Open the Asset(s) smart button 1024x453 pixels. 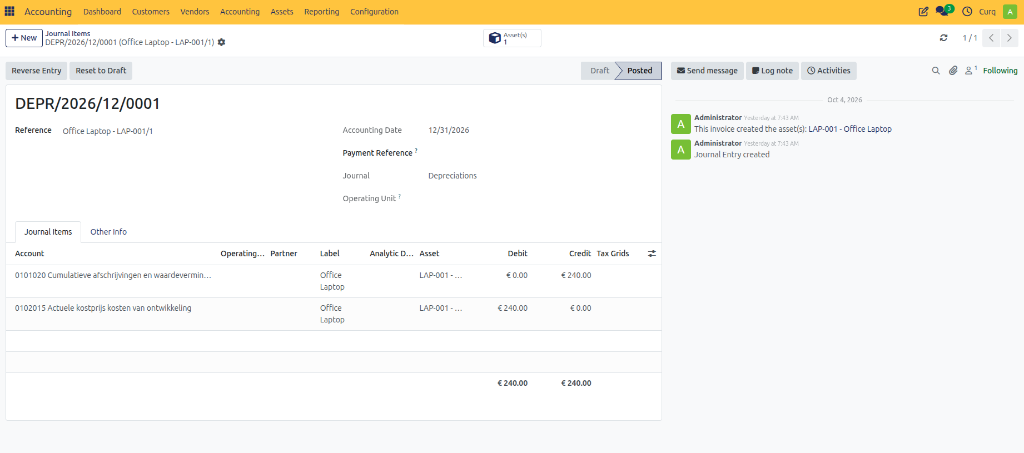(513, 38)
